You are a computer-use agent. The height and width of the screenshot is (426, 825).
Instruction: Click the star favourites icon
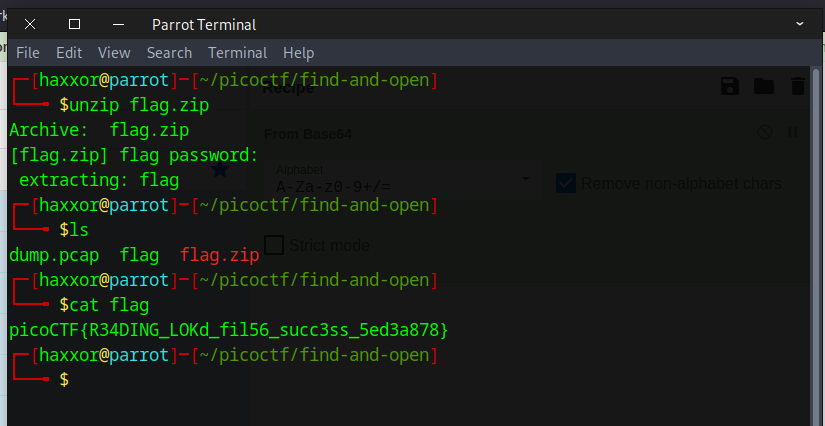pos(219,169)
